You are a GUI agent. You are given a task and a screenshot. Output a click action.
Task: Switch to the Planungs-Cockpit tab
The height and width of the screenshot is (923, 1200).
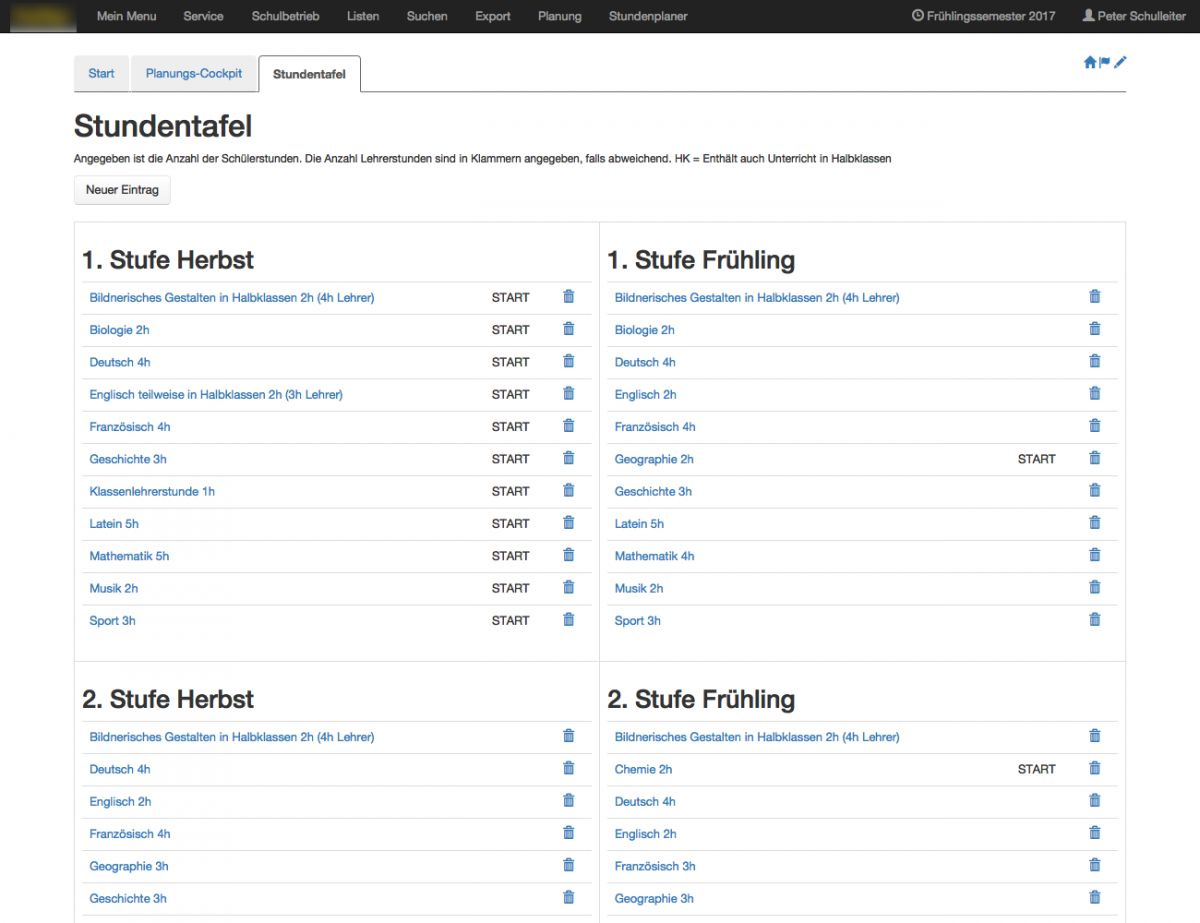click(x=194, y=74)
